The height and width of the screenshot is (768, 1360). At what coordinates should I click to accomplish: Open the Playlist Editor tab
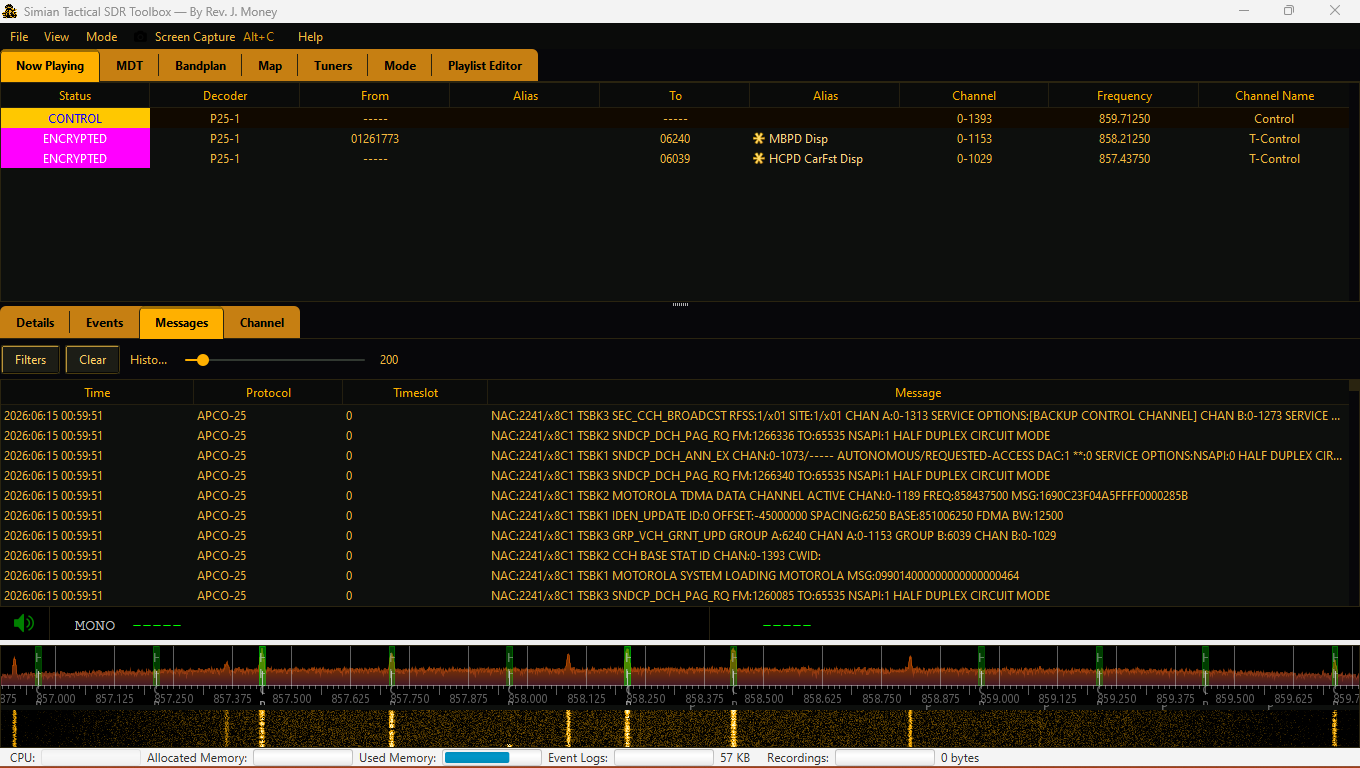[x=485, y=66]
